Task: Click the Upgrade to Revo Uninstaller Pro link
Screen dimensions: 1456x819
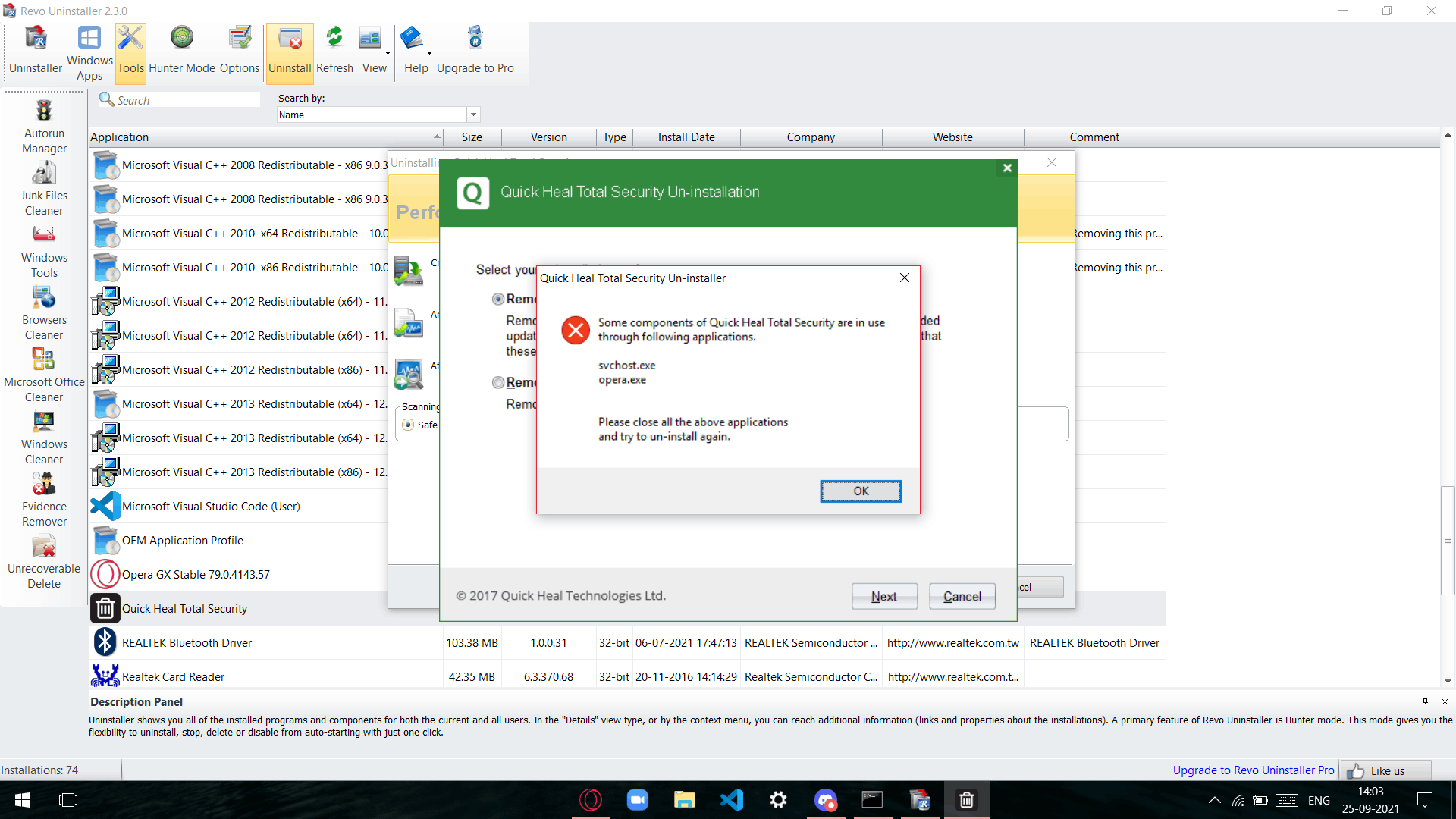Action: coord(1253,770)
